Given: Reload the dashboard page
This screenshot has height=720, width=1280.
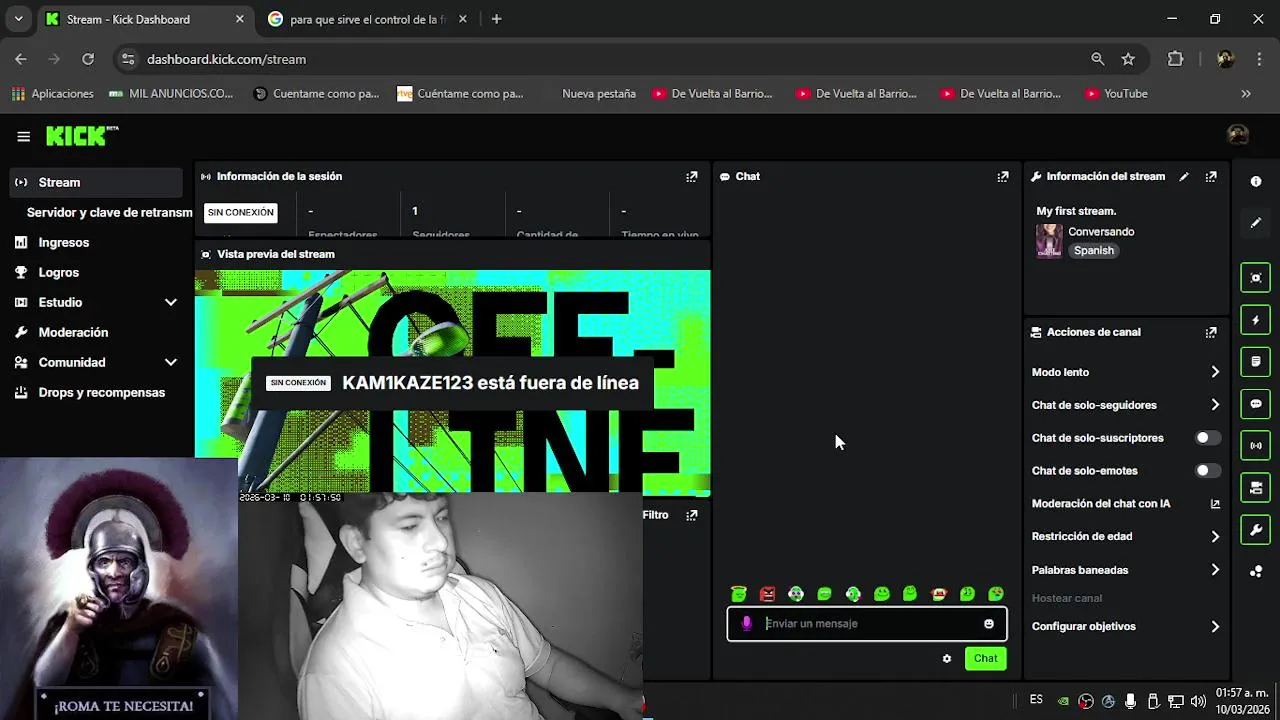Looking at the screenshot, I should click(88, 59).
